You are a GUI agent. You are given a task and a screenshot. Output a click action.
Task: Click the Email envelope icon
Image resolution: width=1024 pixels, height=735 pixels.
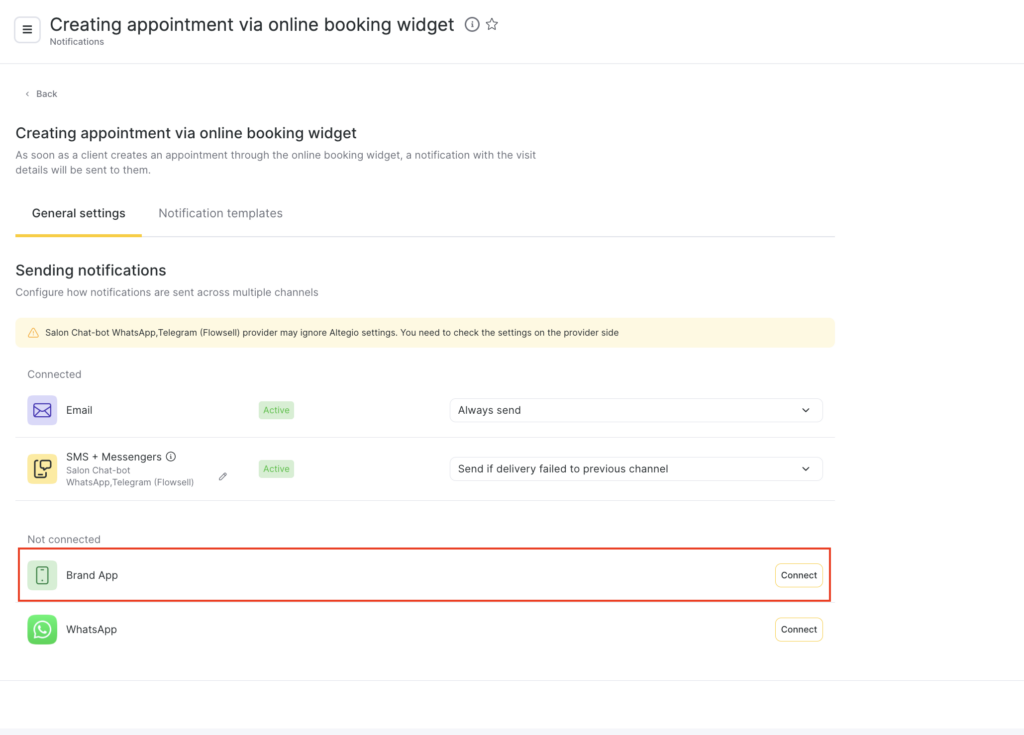pos(42,410)
